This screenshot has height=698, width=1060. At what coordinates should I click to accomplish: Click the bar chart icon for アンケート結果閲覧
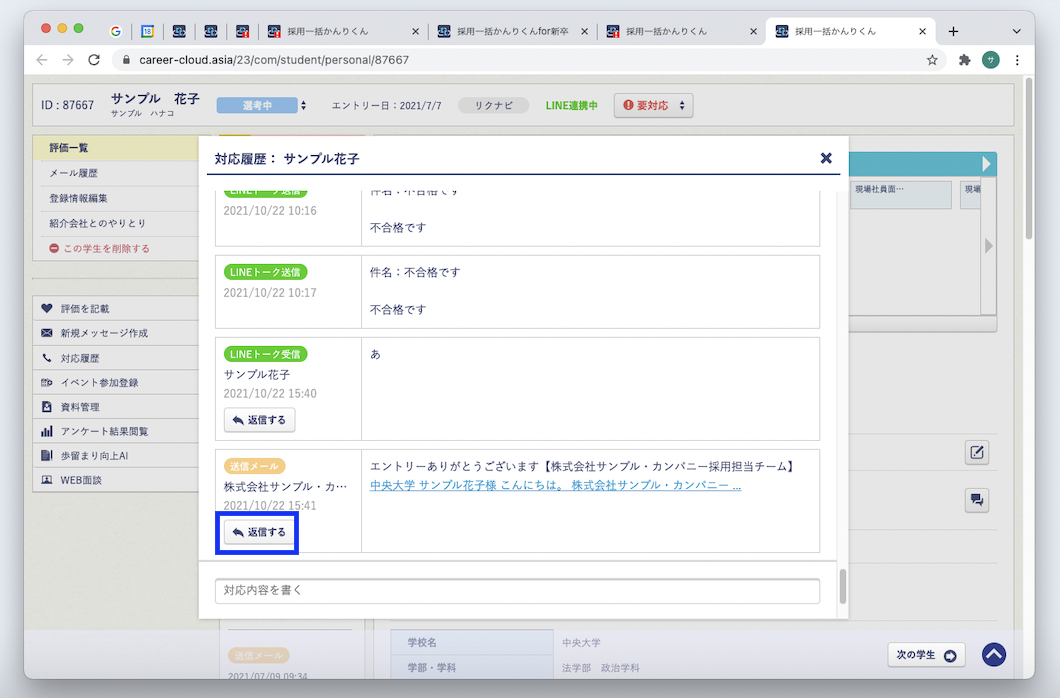tap(47, 431)
